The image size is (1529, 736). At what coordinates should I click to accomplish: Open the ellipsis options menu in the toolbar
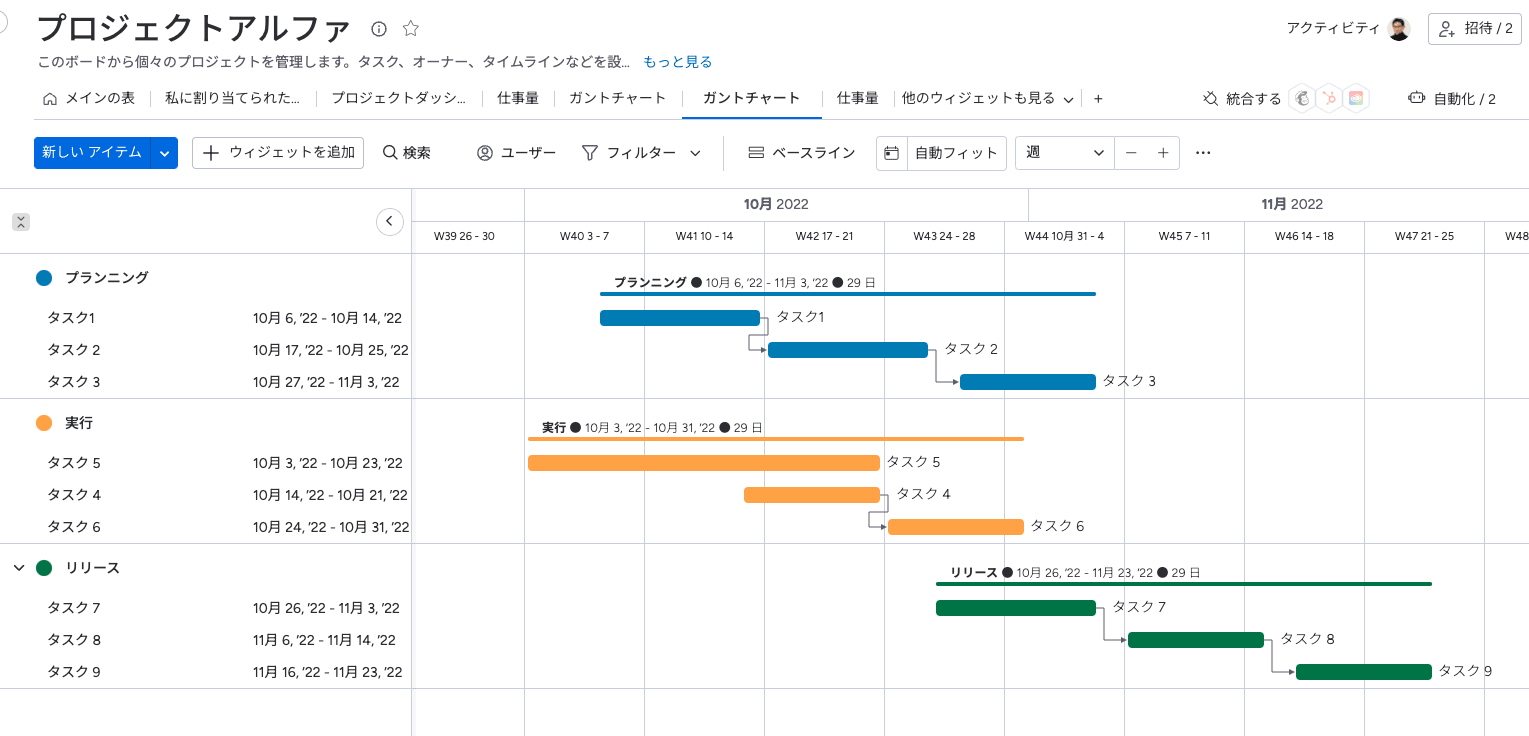(x=1203, y=153)
